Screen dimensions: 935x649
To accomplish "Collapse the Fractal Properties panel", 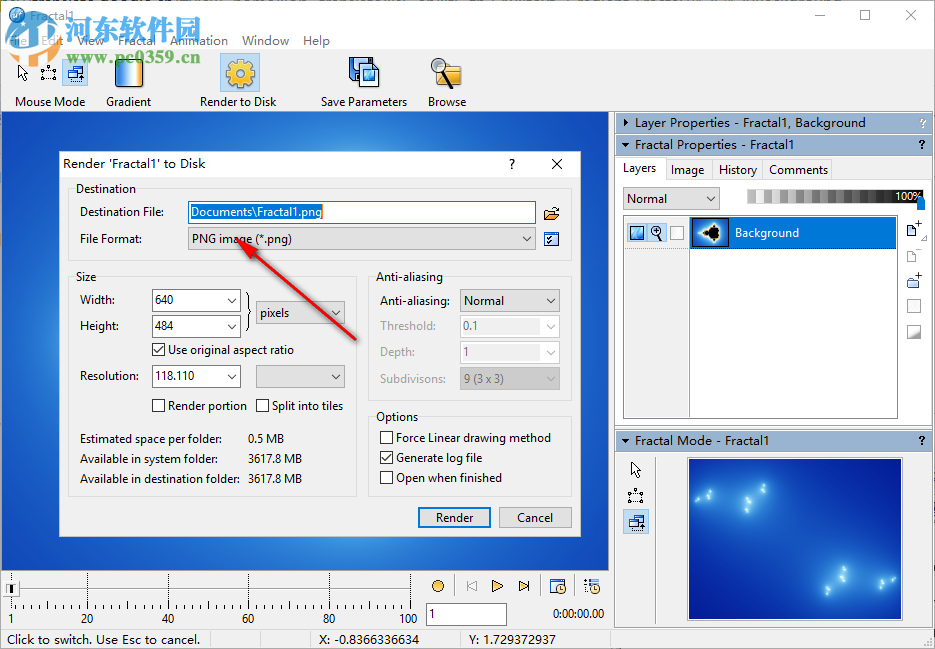I will [x=626, y=144].
